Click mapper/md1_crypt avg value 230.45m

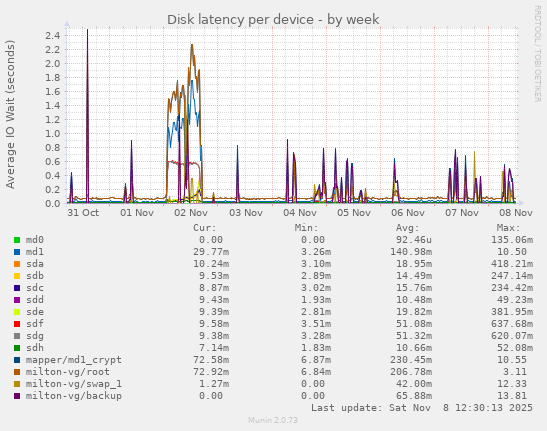pyautogui.click(x=411, y=360)
